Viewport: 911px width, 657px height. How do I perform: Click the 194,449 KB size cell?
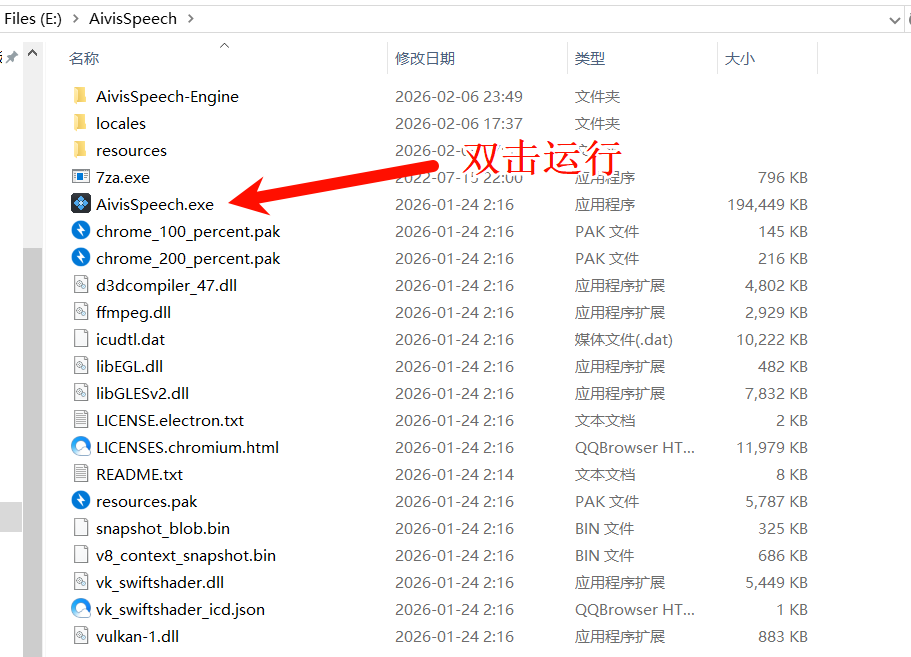click(x=767, y=204)
